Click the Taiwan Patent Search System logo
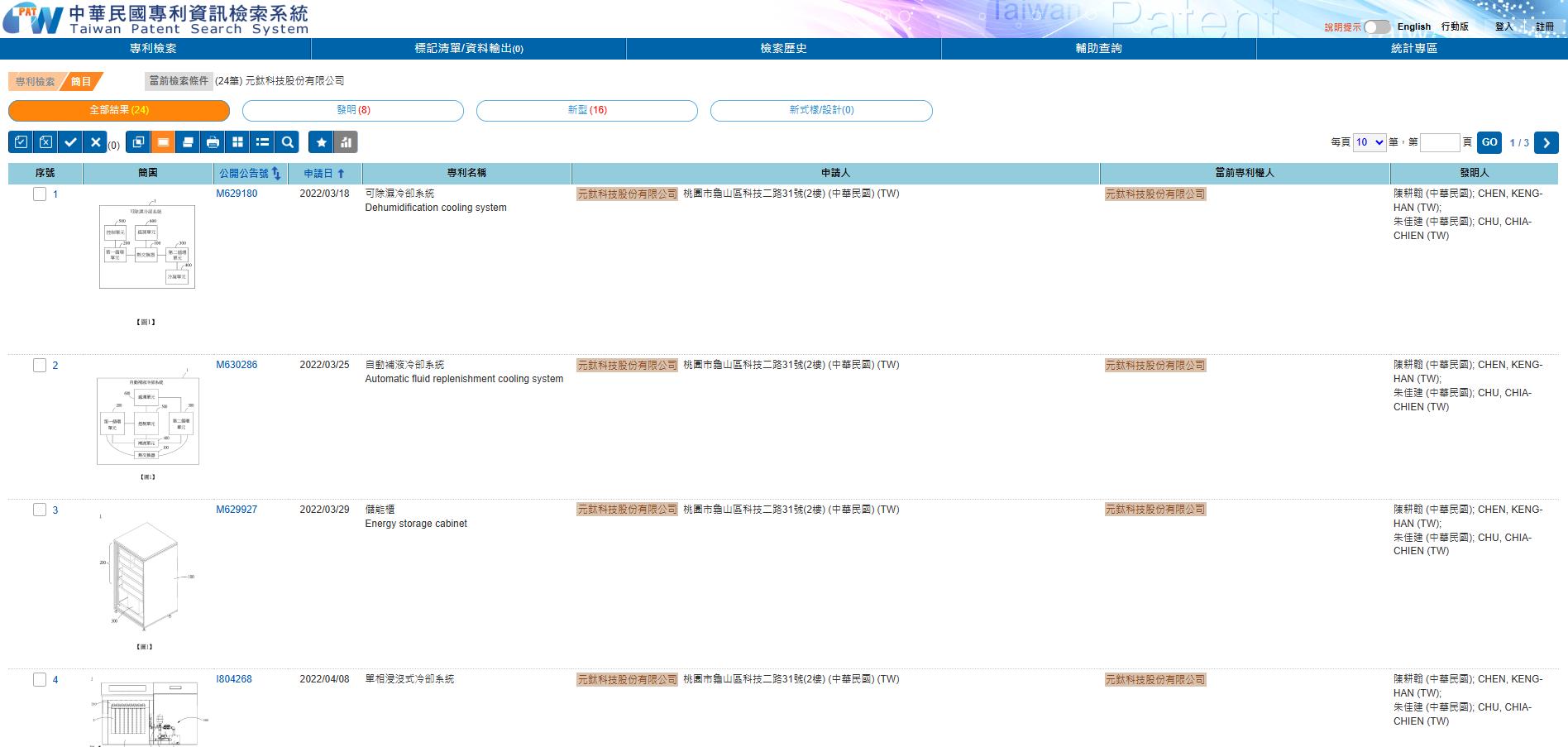 pyautogui.click(x=157, y=19)
